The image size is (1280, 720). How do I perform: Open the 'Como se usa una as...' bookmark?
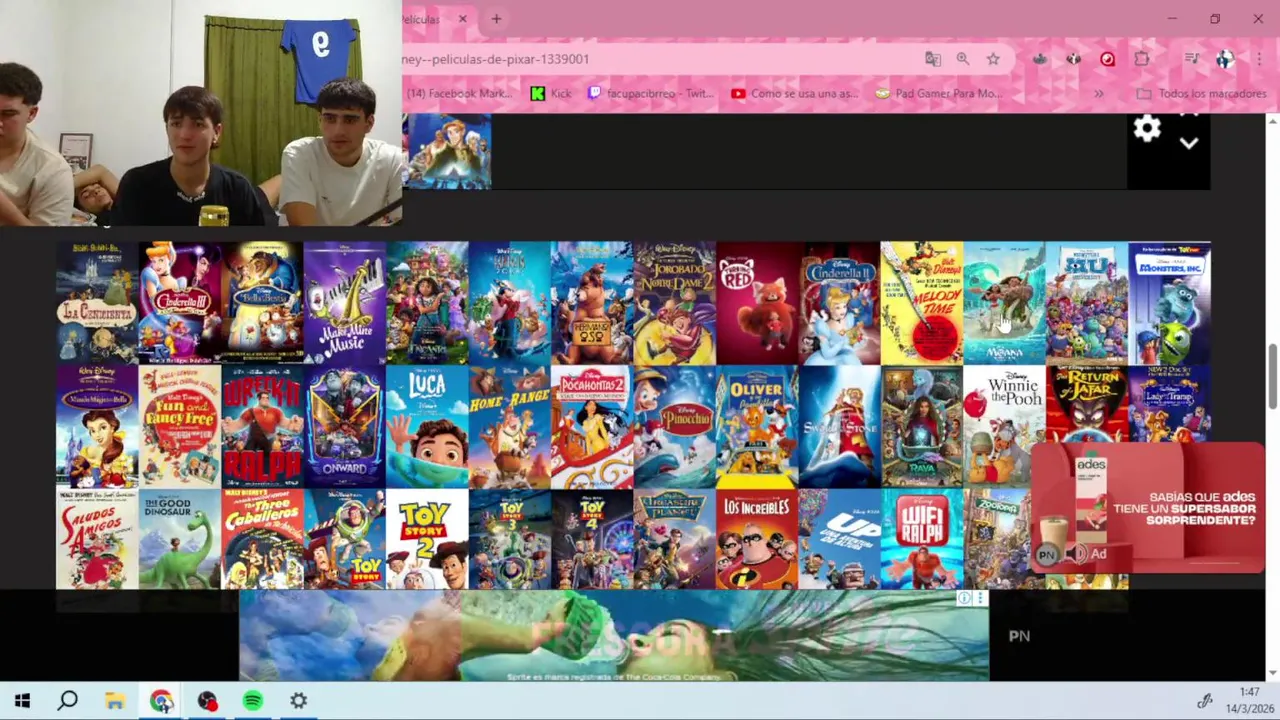[x=795, y=93]
